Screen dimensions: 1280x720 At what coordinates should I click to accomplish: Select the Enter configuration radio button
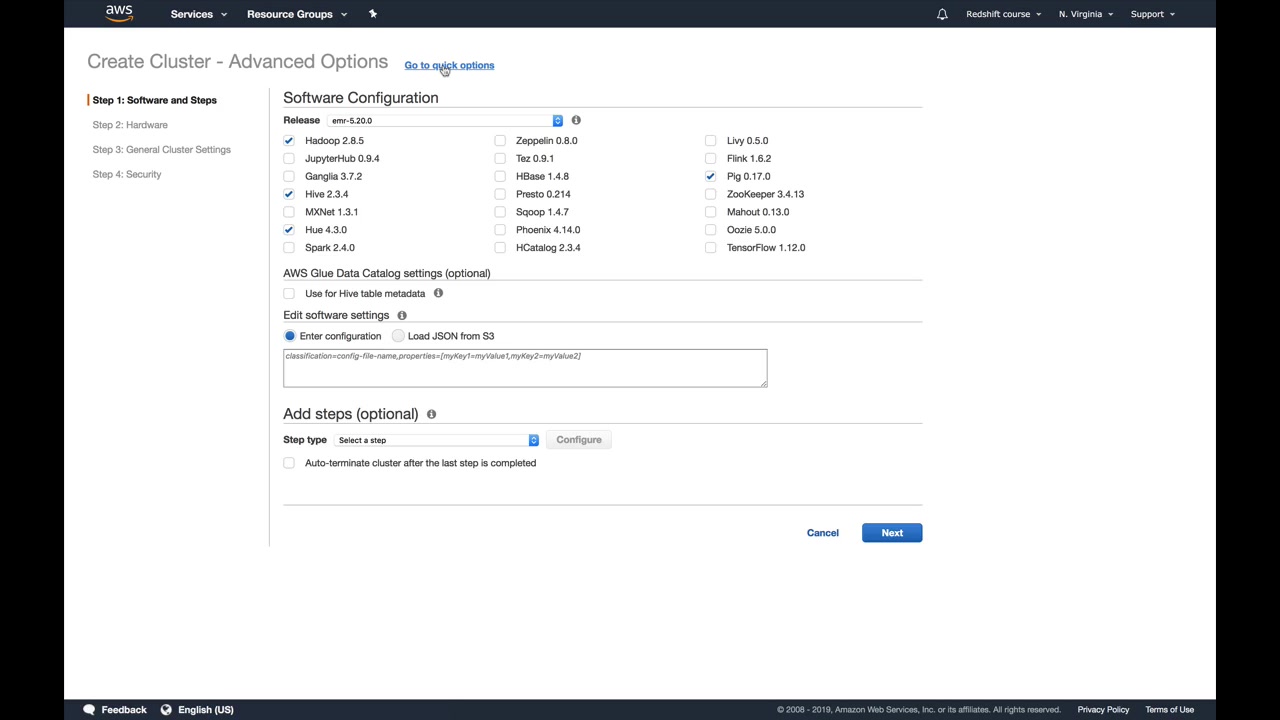tap(290, 336)
